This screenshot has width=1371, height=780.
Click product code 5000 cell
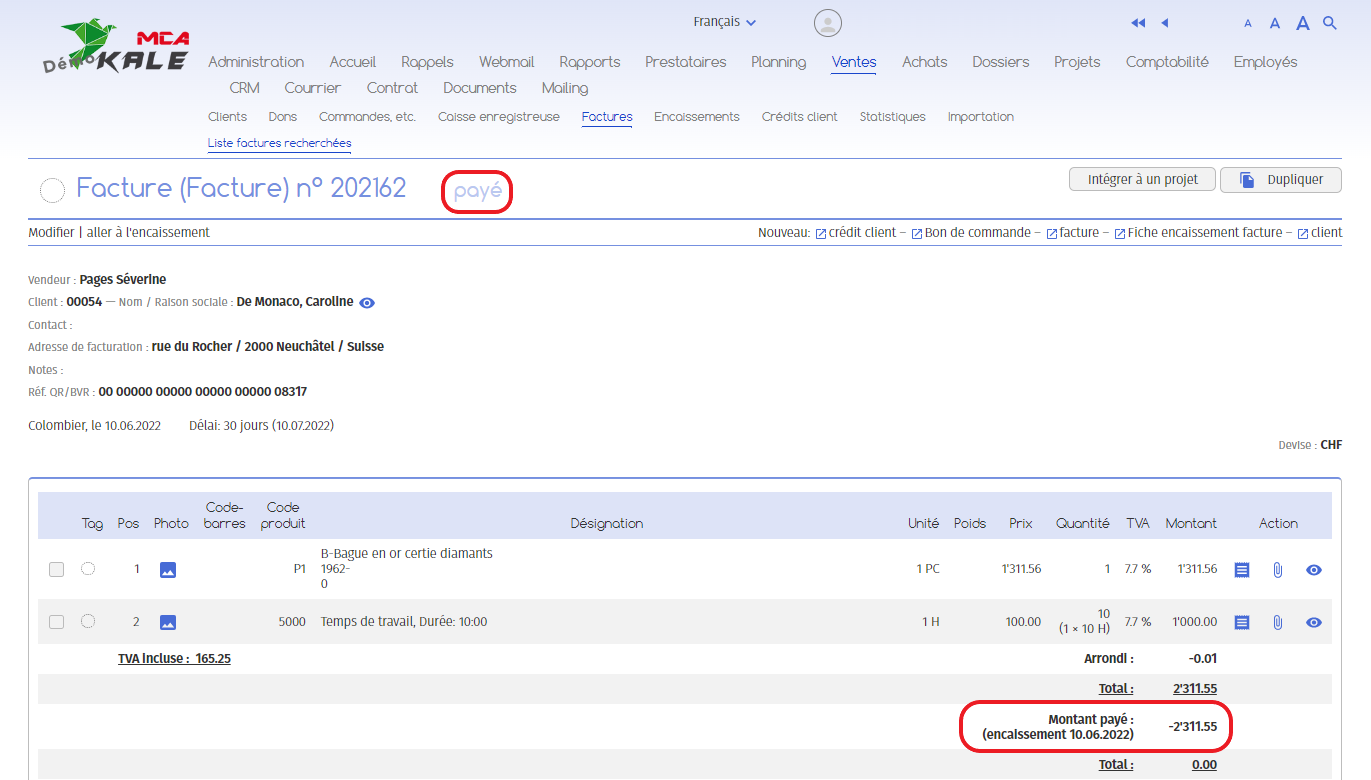[x=292, y=622]
